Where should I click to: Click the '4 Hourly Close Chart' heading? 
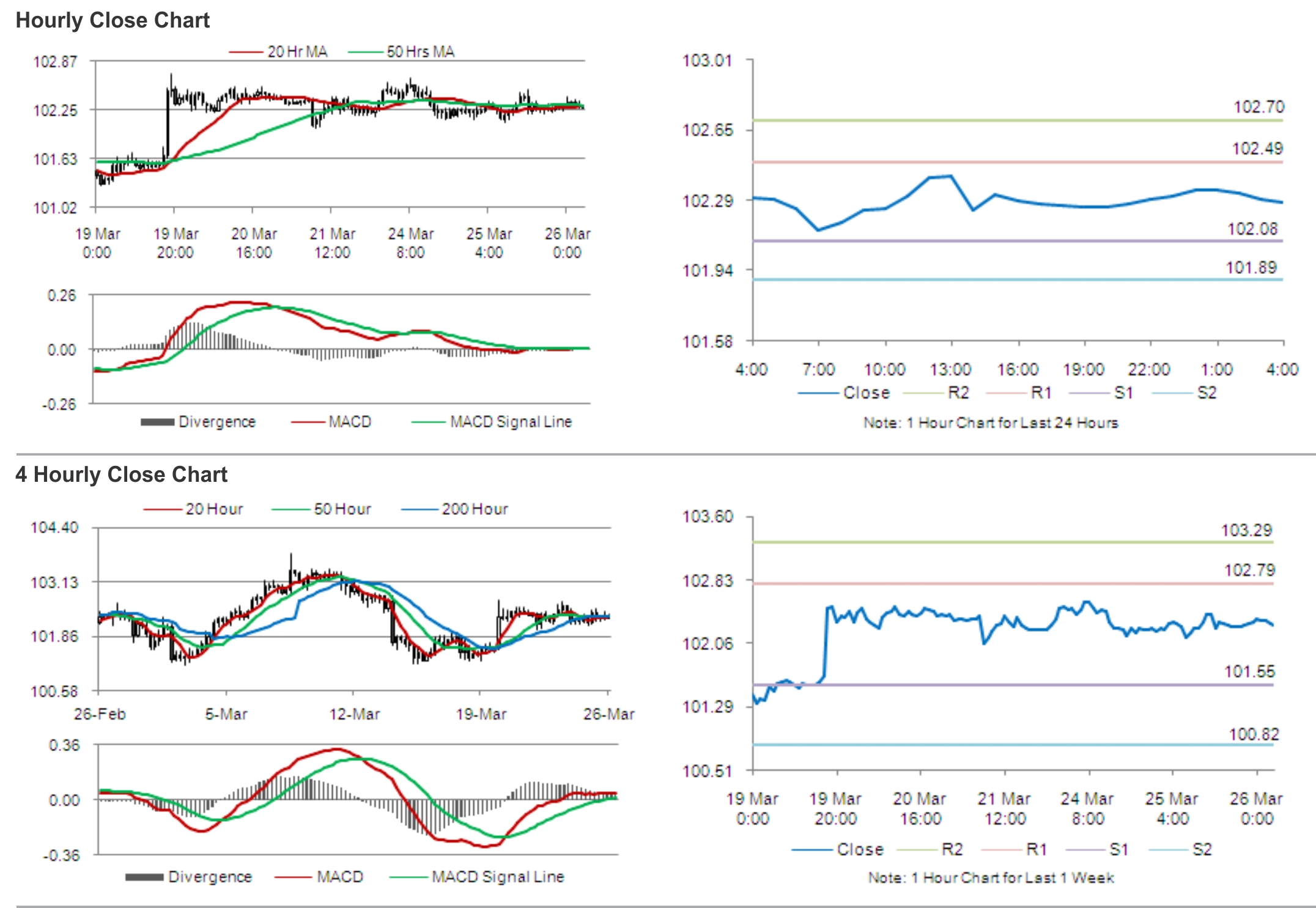click(x=121, y=474)
